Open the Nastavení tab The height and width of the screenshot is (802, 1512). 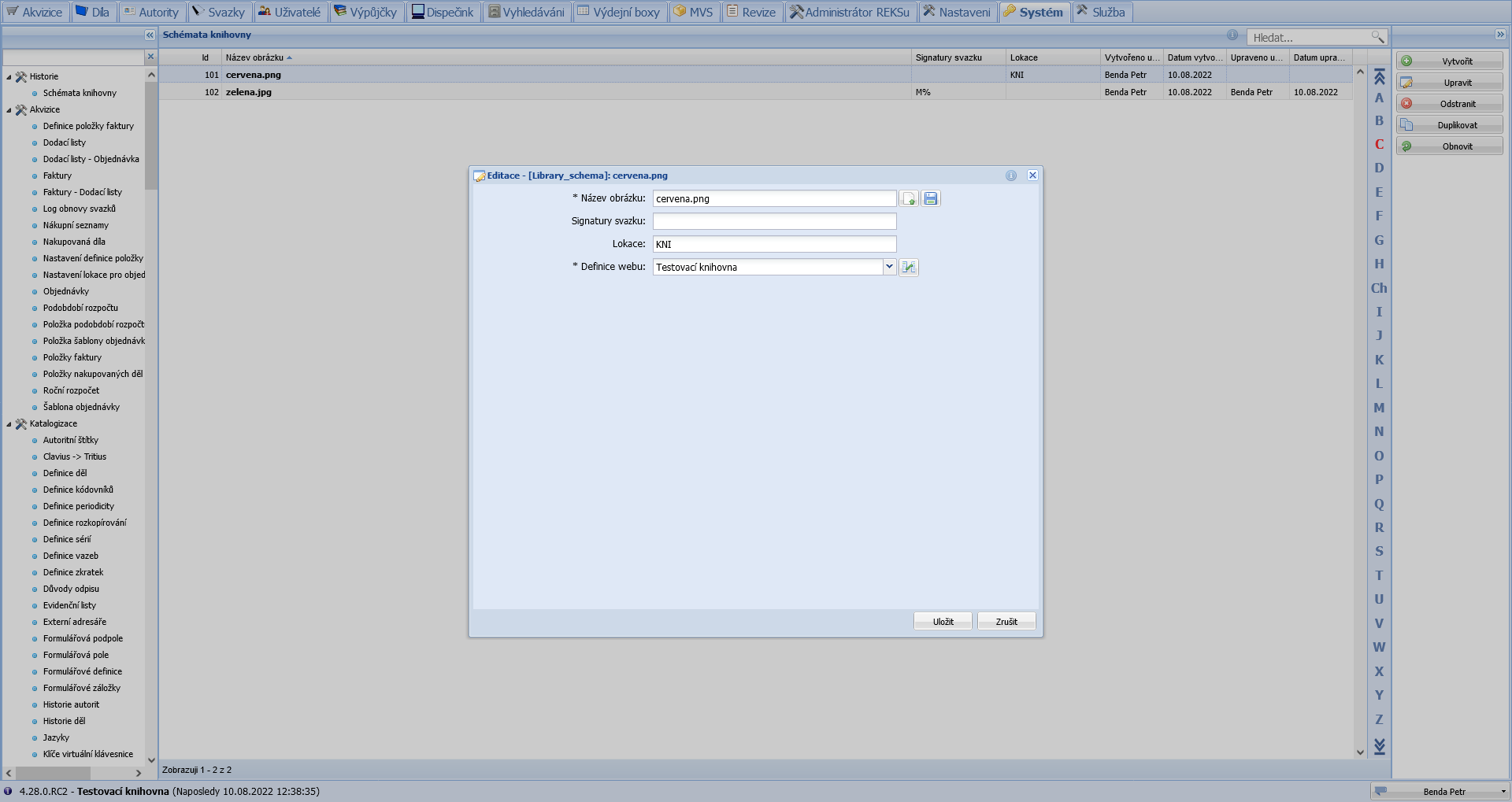(957, 12)
